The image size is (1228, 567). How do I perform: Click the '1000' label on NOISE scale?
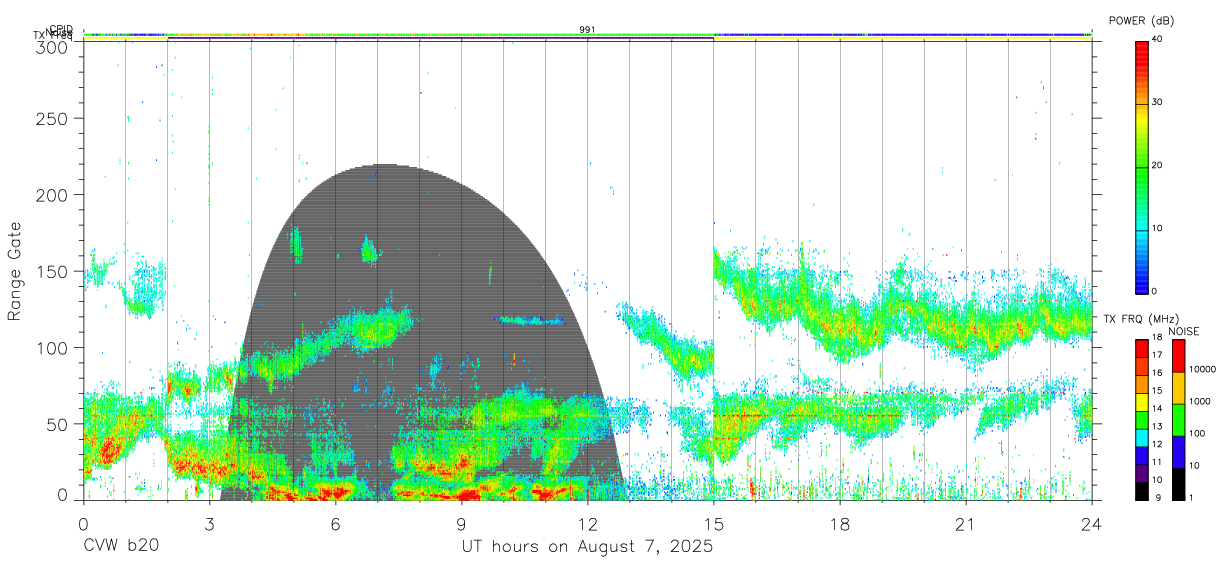coord(1202,402)
